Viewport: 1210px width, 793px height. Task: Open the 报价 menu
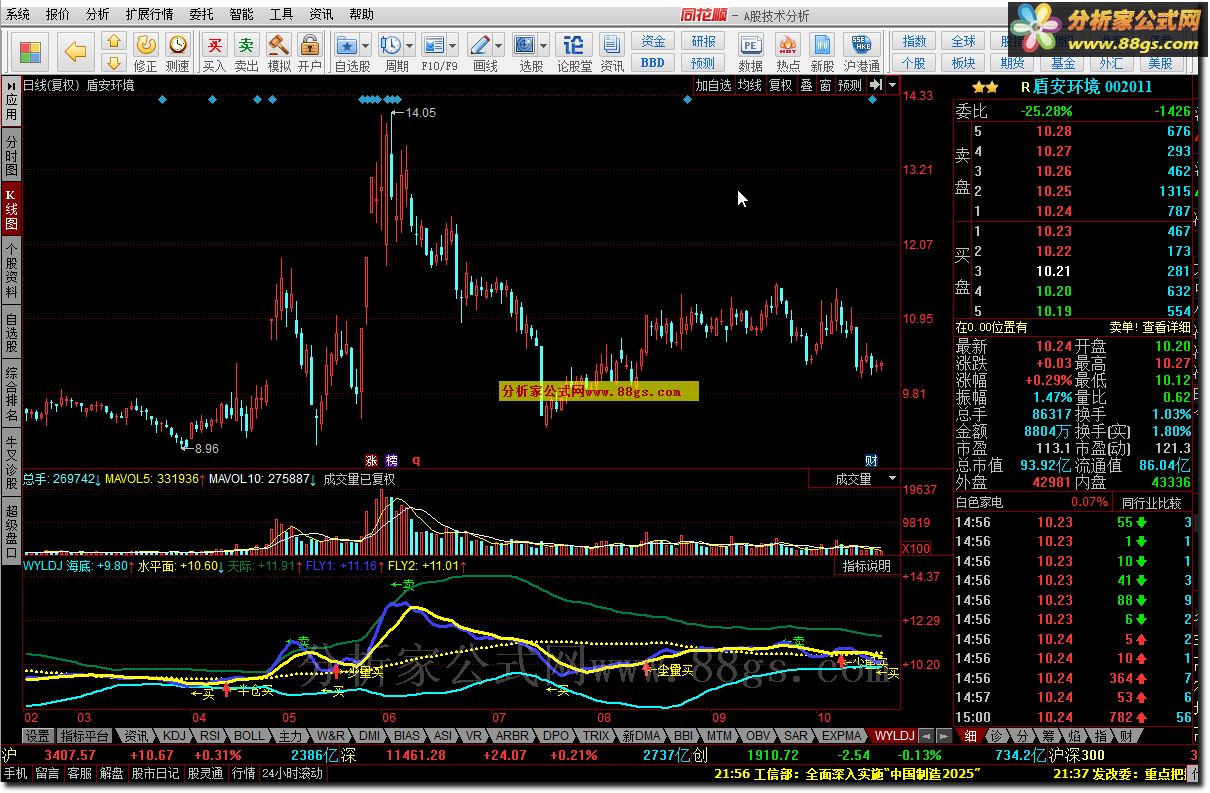click(58, 15)
